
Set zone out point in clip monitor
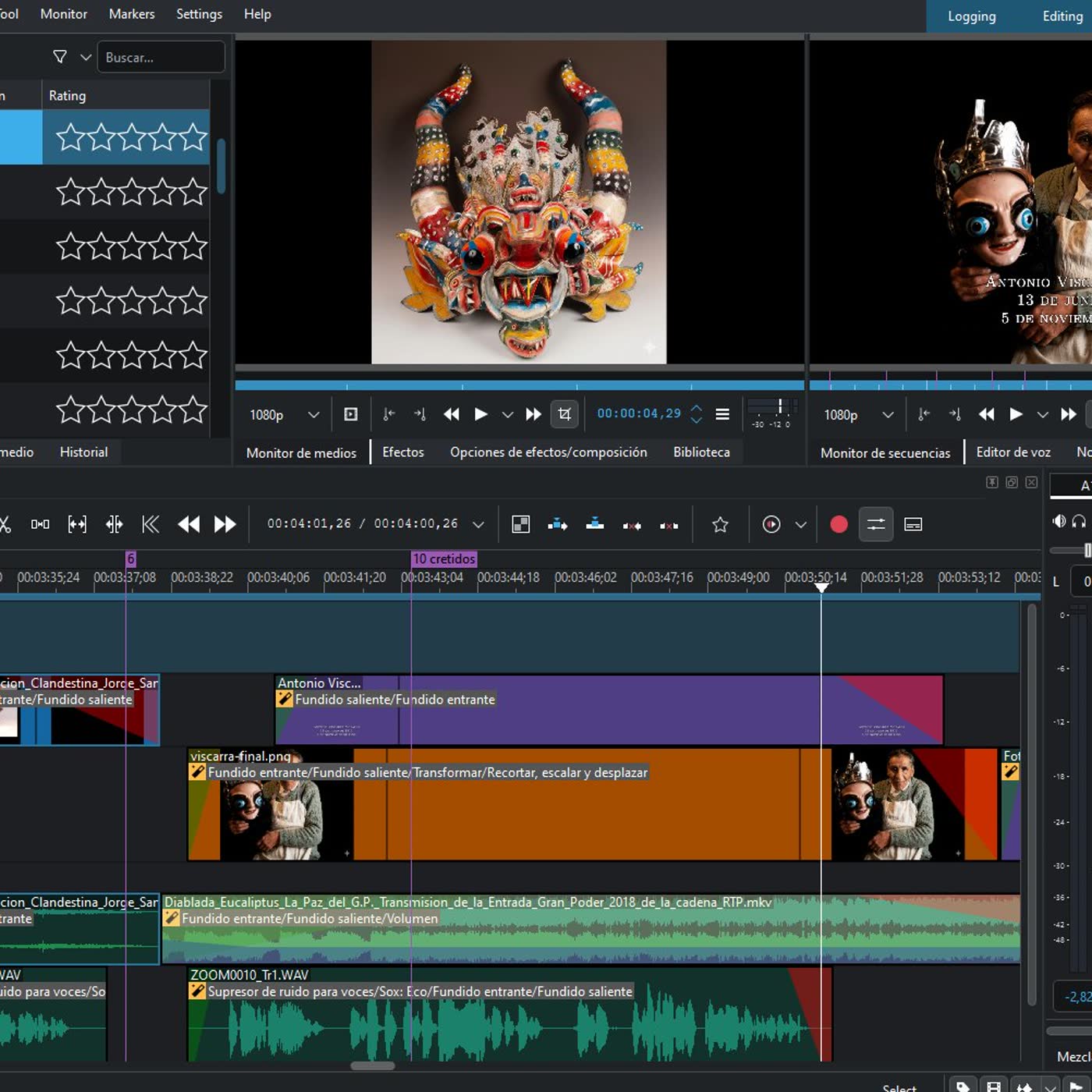click(420, 414)
